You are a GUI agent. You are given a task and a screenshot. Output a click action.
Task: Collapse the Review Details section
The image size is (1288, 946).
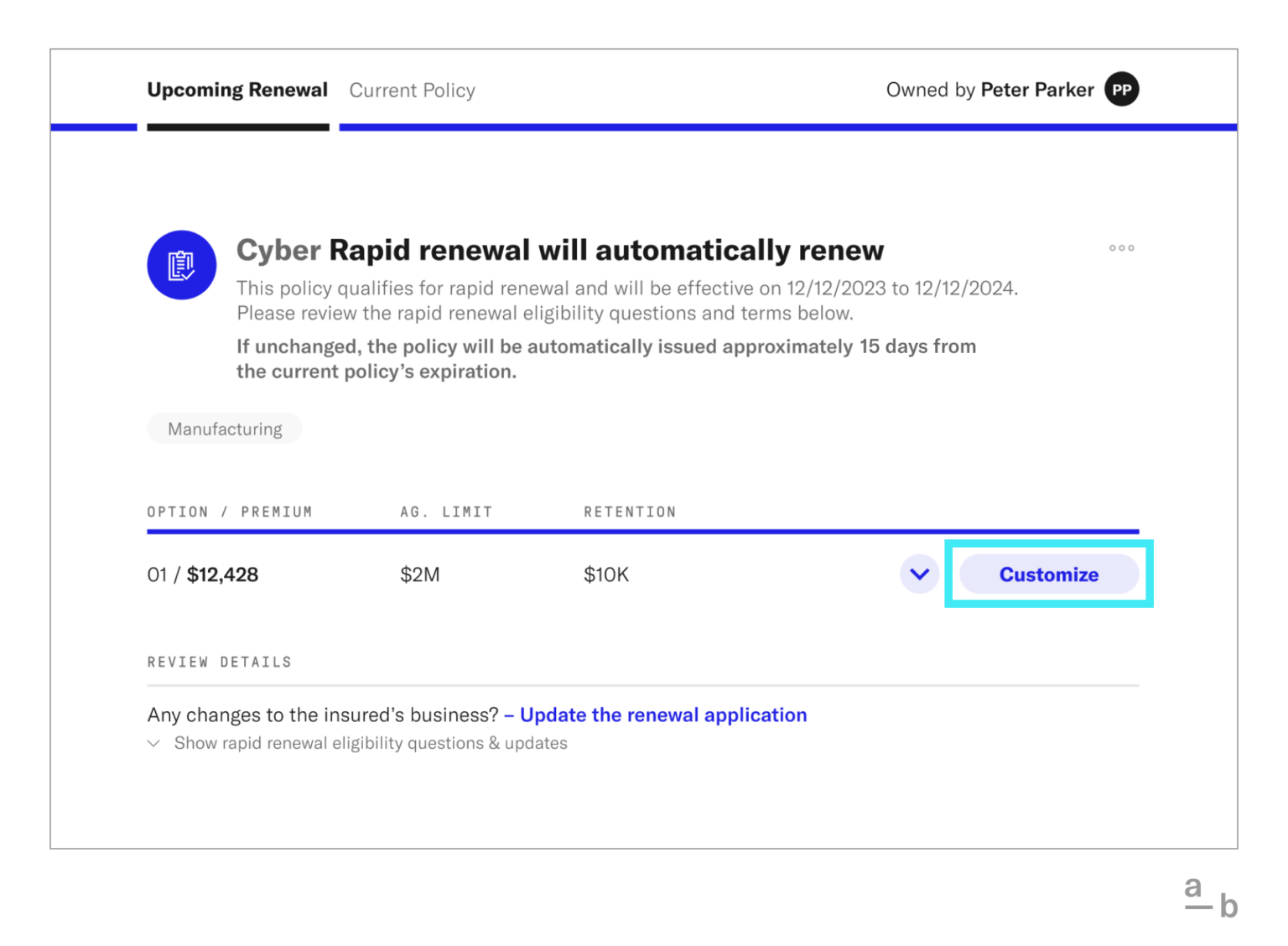[219, 662]
